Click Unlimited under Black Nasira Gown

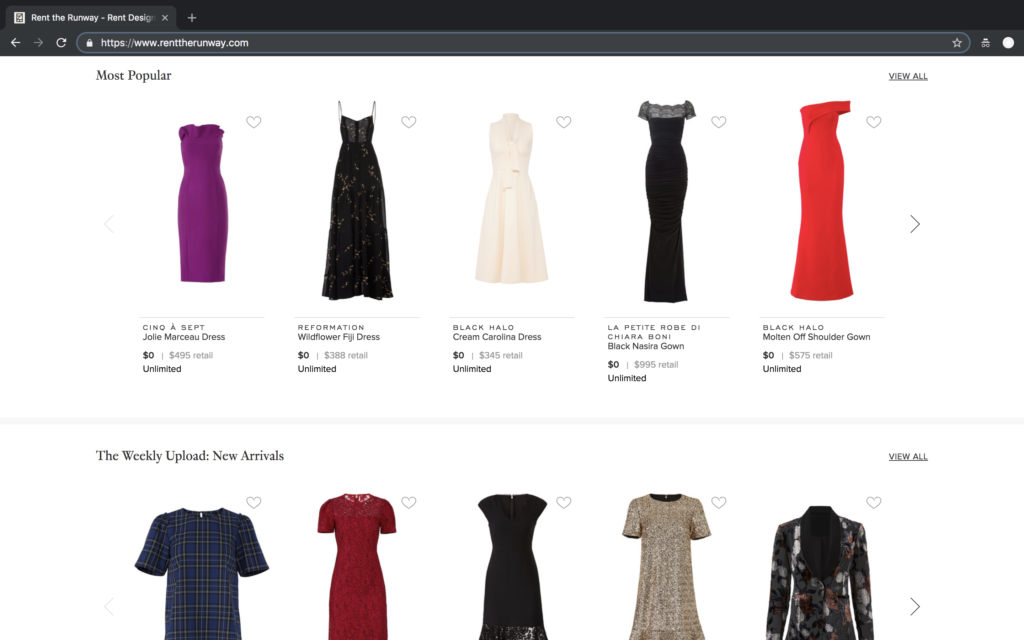pos(627,378)
